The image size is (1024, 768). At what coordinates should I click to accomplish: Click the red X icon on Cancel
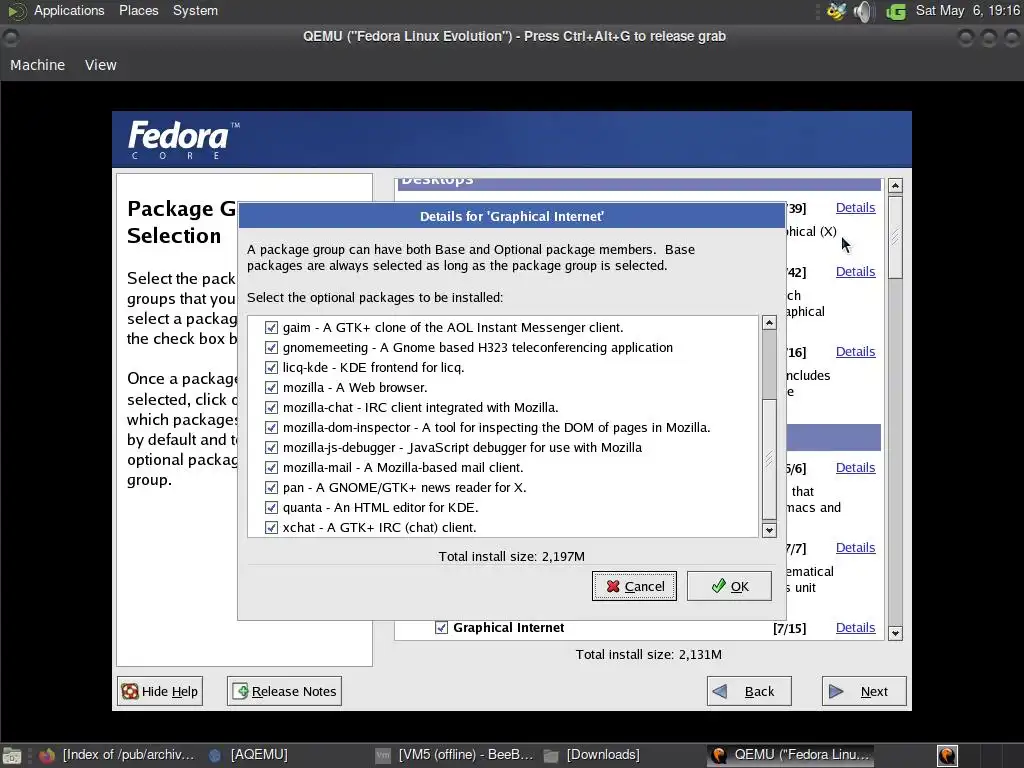coord(613,586)
